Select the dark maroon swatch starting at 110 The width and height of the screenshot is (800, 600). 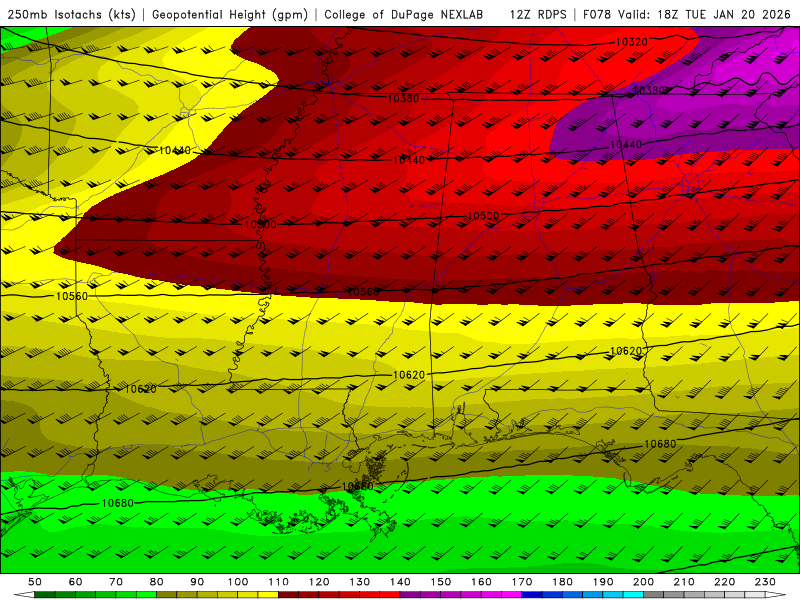point(289,595)
